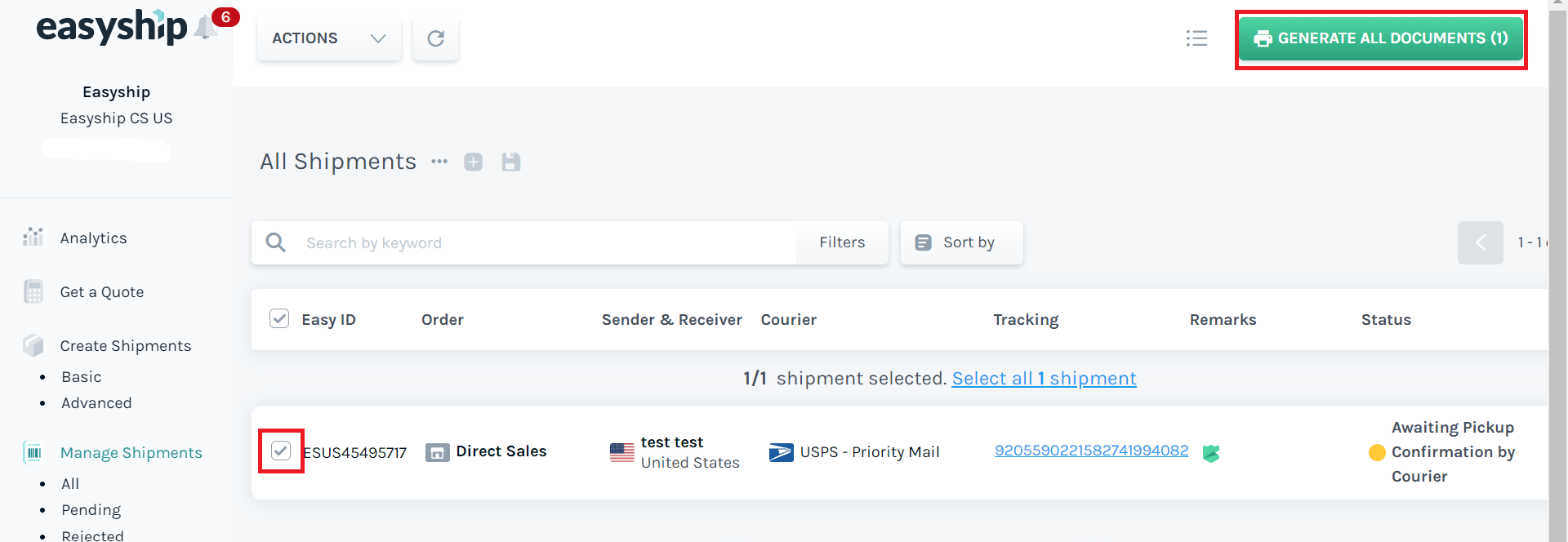Click the search magnifier icon

[x=276, y=242]
